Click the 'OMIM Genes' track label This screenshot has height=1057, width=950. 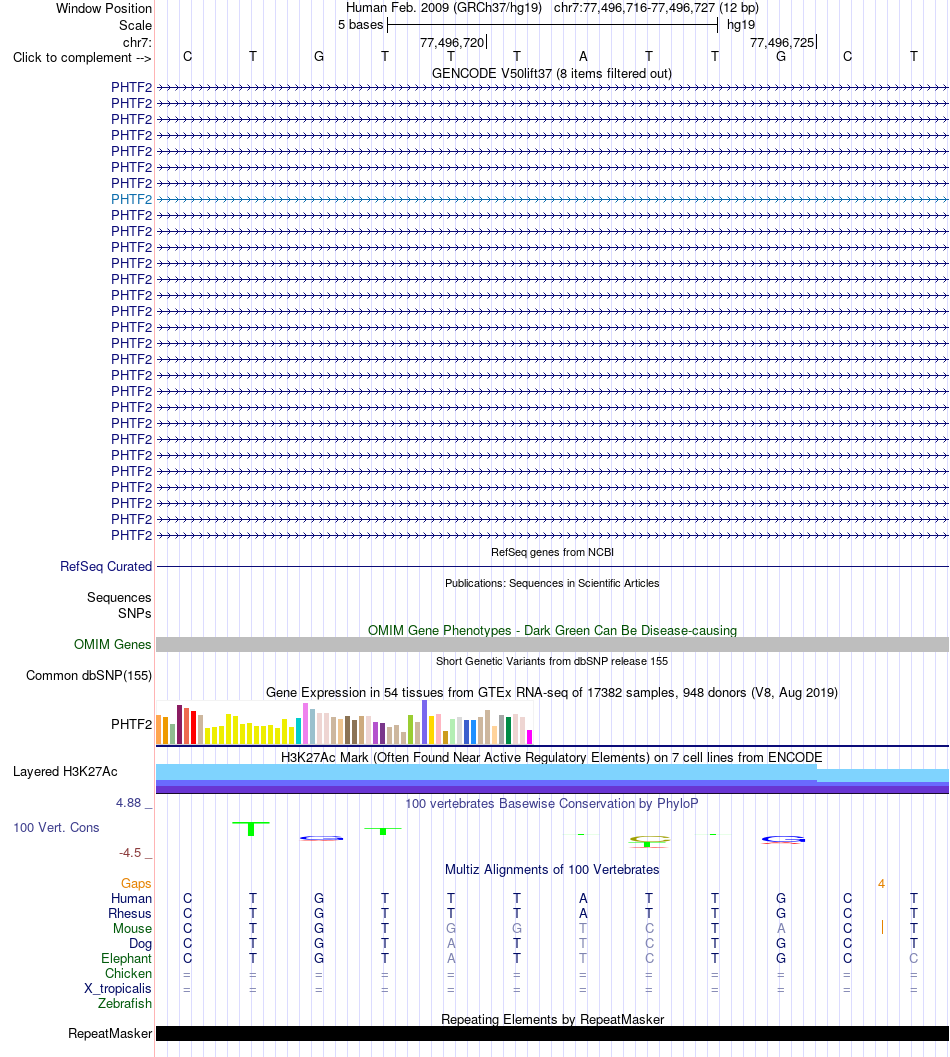click(x=113, y=644)
